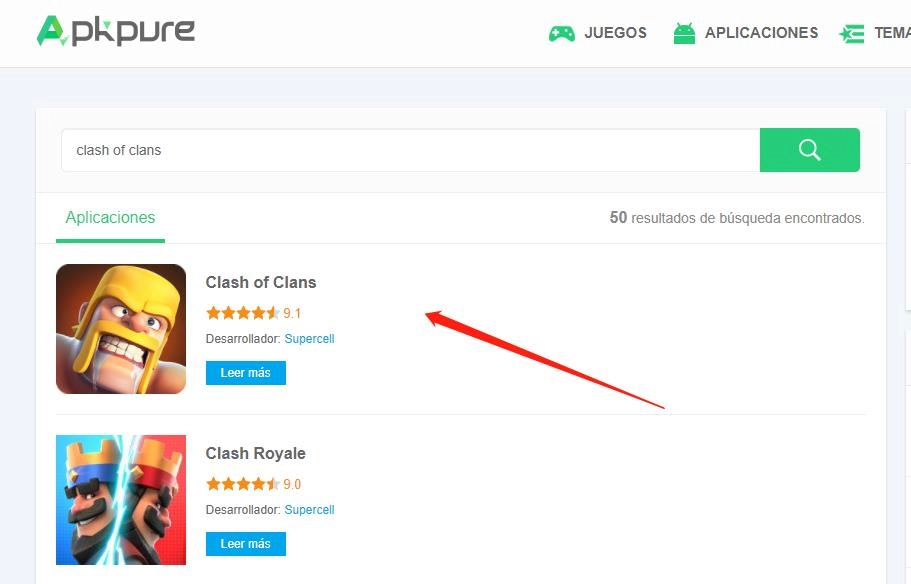Select the Aplicaciones results tab
The image size is (911, 584).
(x=110, y=218)
